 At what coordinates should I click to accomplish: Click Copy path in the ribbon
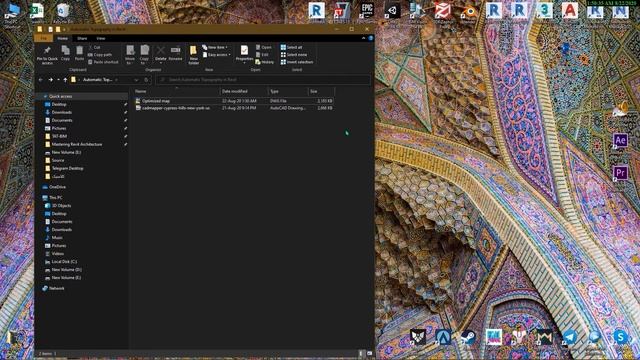[x=100, y=55]
